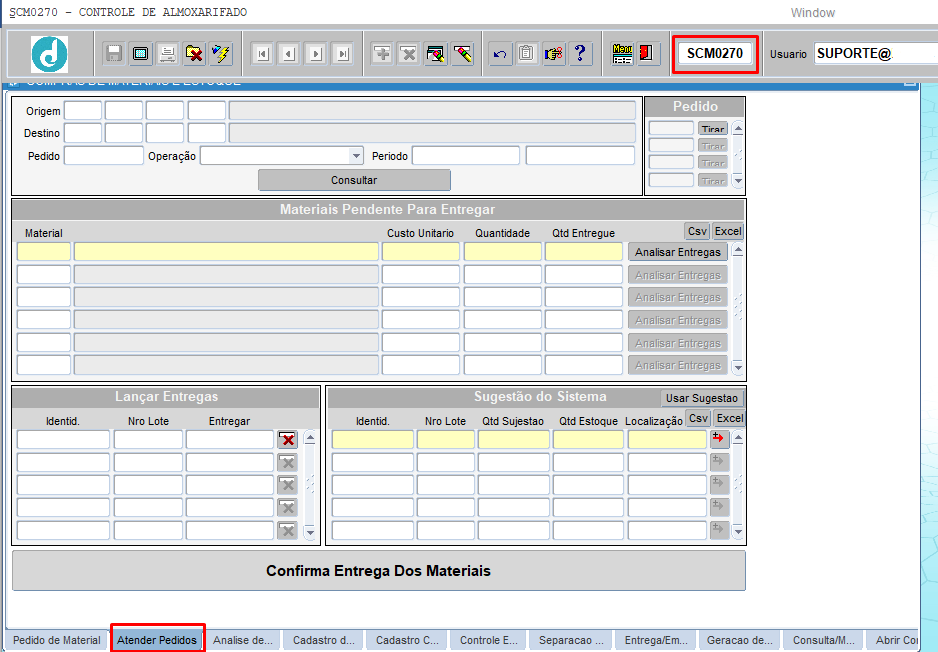Click red arrow in first Sugestão row

coord(719,439)
